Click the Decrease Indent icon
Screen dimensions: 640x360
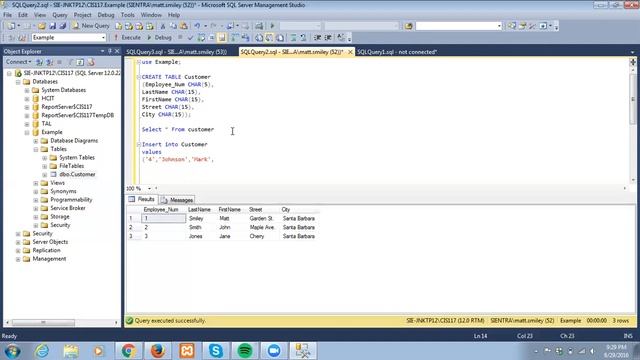317,38
